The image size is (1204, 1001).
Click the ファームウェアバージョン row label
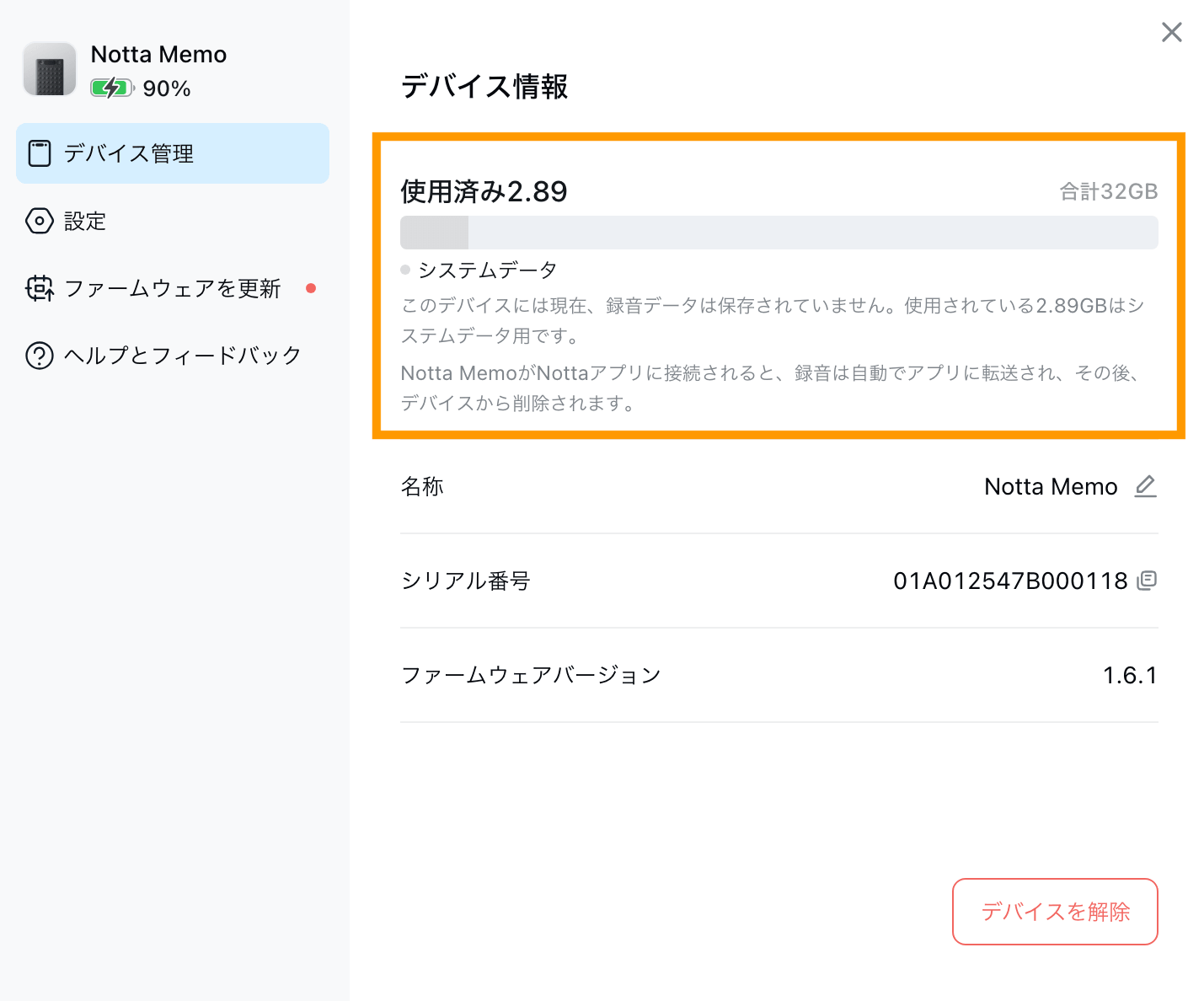click(x=531, y=675)
